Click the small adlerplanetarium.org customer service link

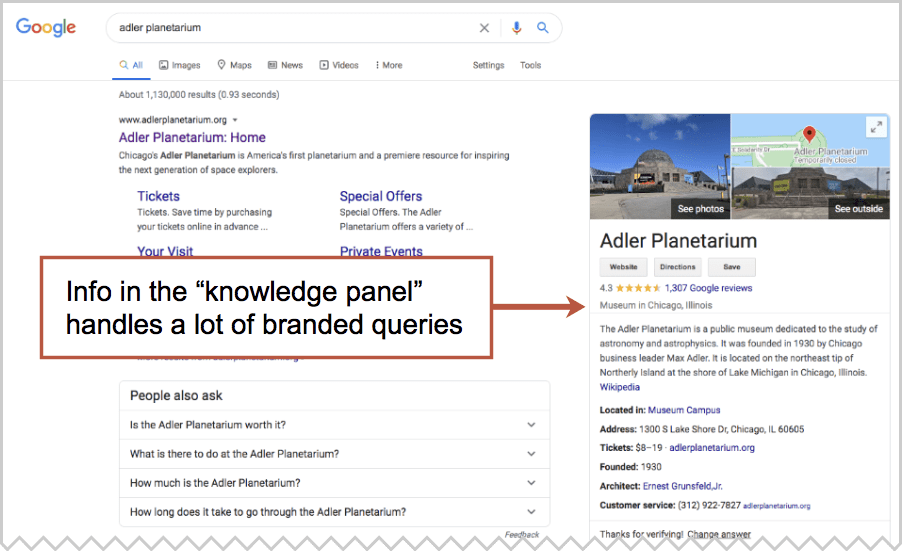[777, 506]
